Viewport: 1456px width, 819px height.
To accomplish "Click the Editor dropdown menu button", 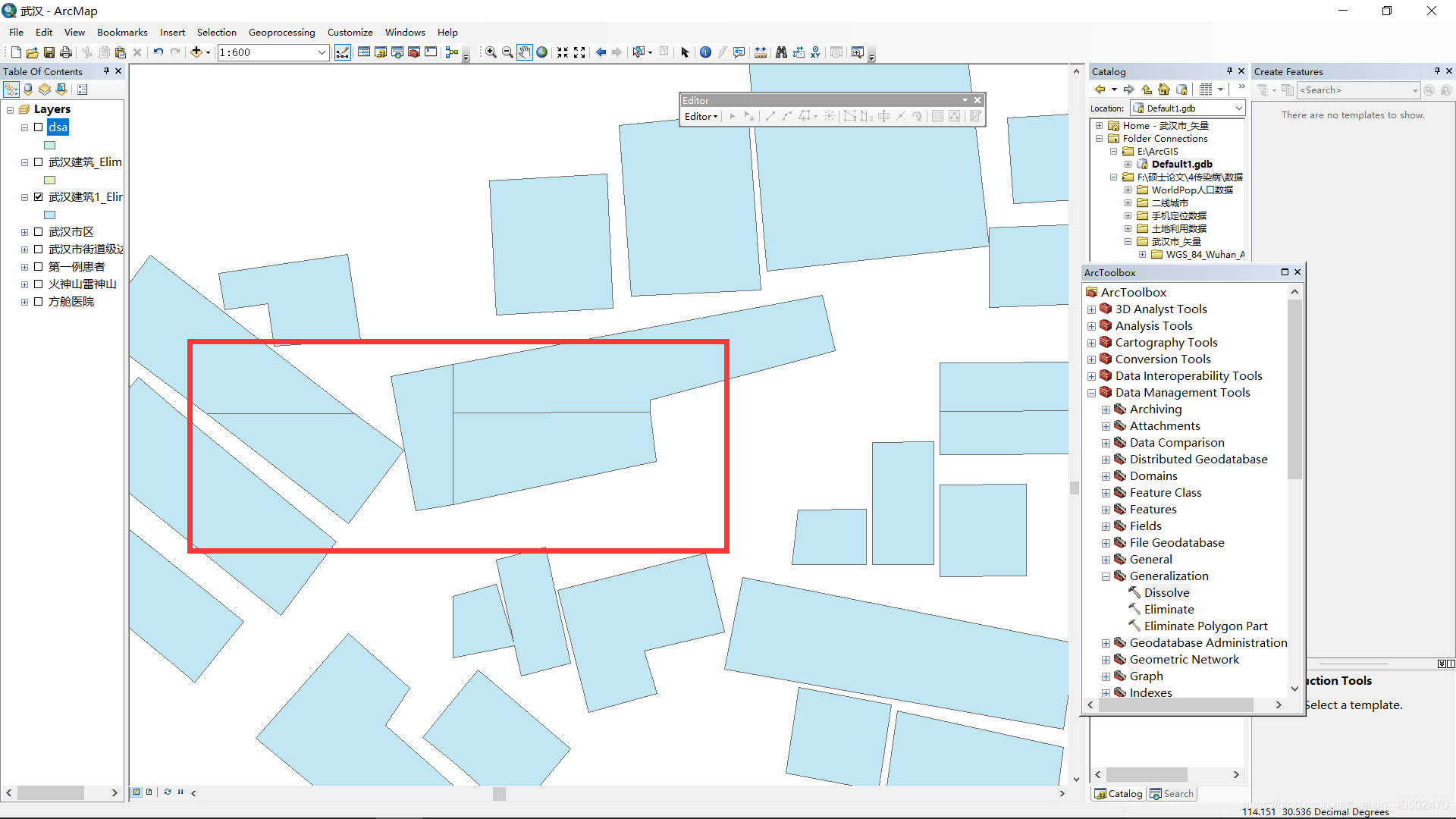I will (x=700, y=116).
